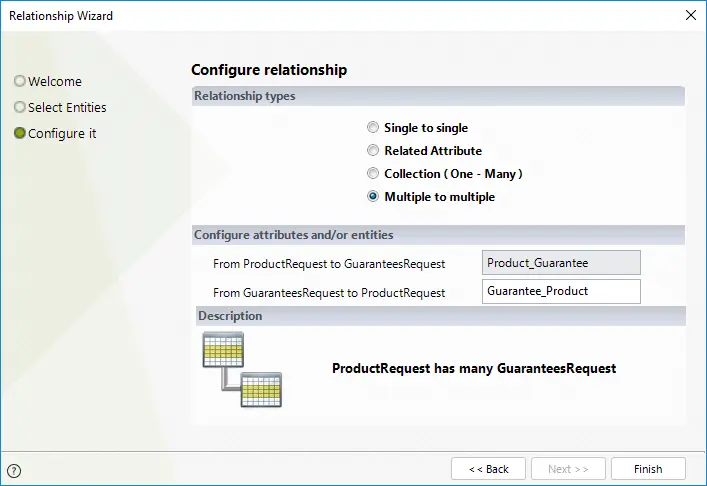Click the Configure relationship heading

(x=269, y=70)
